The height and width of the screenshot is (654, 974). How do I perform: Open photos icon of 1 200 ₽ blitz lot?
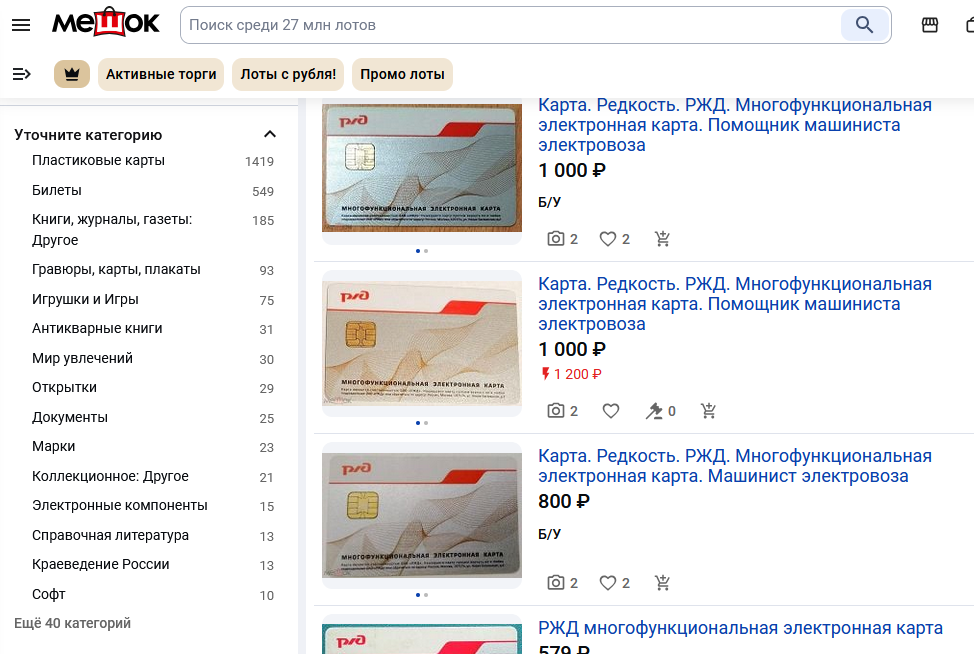coord(555,411)
